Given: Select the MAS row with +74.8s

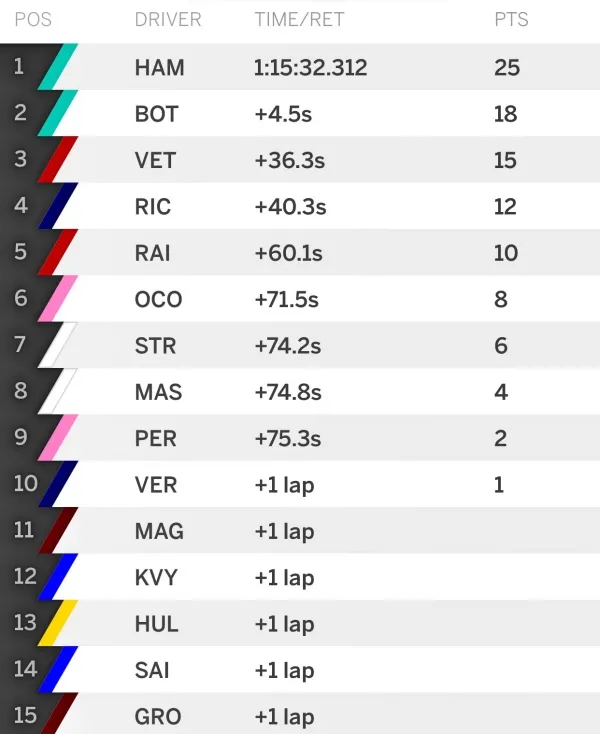Looking at the screenshot, I should coord(300,391).
